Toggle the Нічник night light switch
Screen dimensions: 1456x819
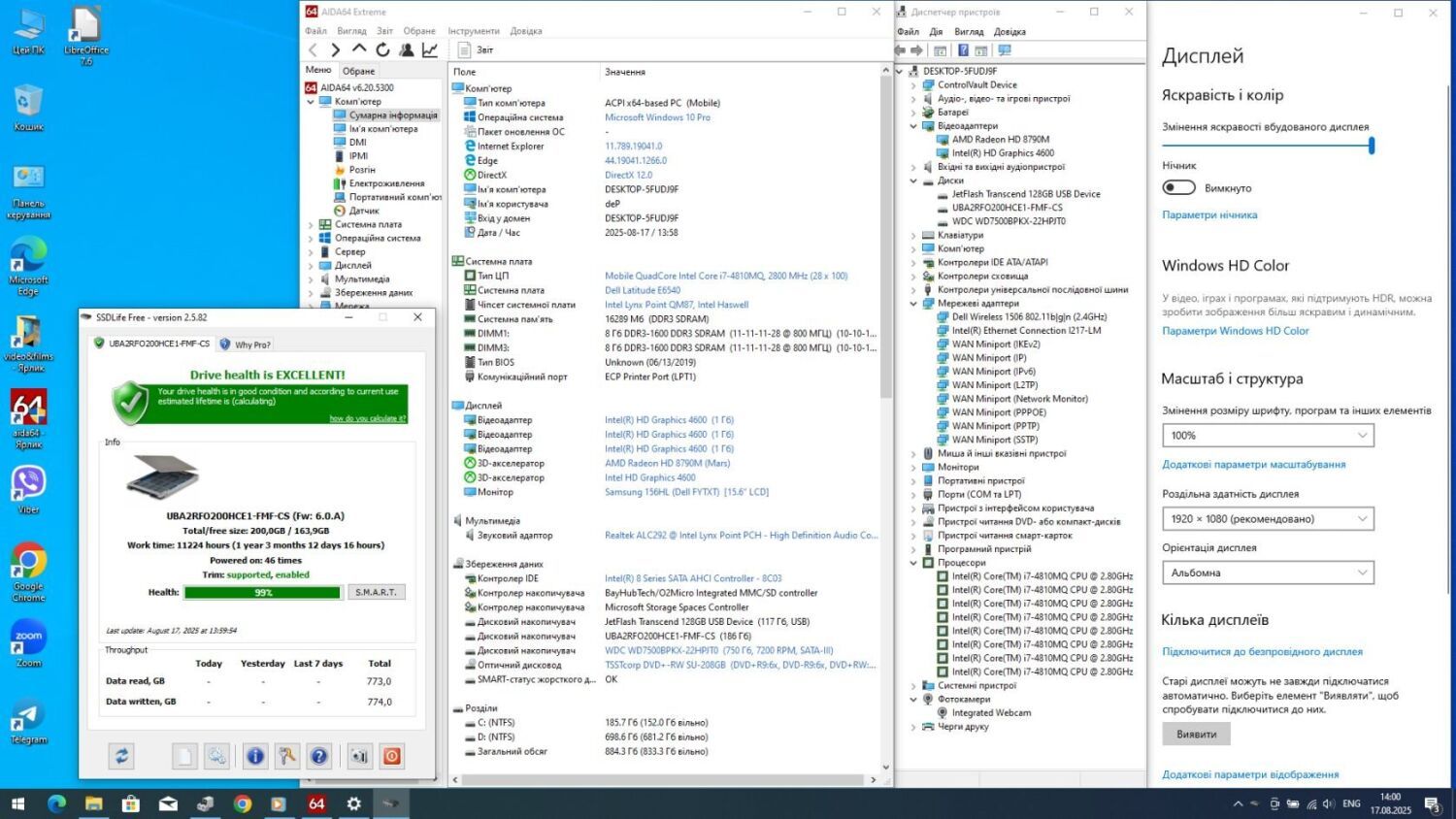click(x=1178, y=187)
